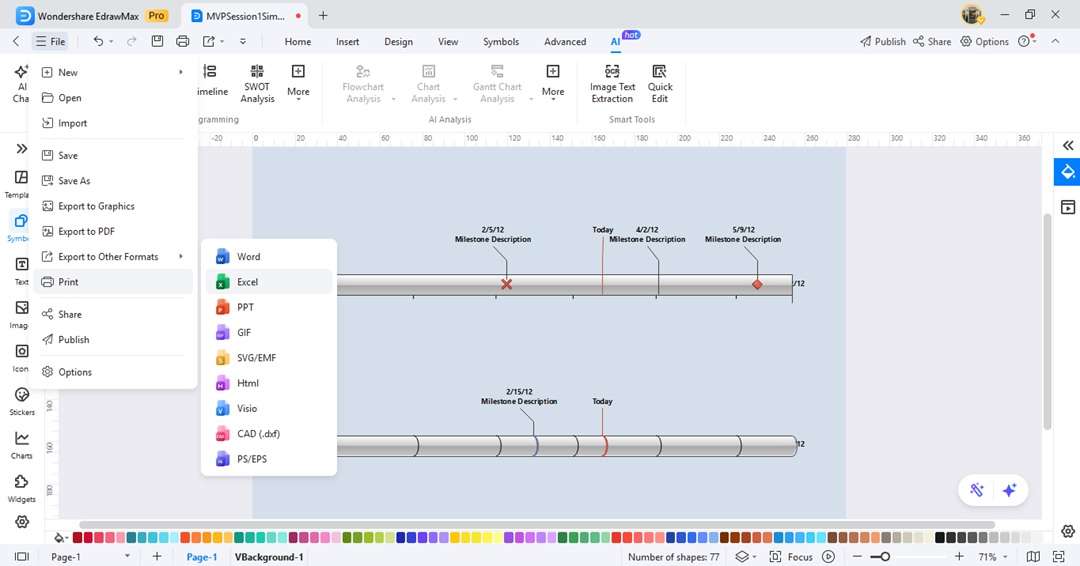Click the Share button at top right

(x=932, y=41)
